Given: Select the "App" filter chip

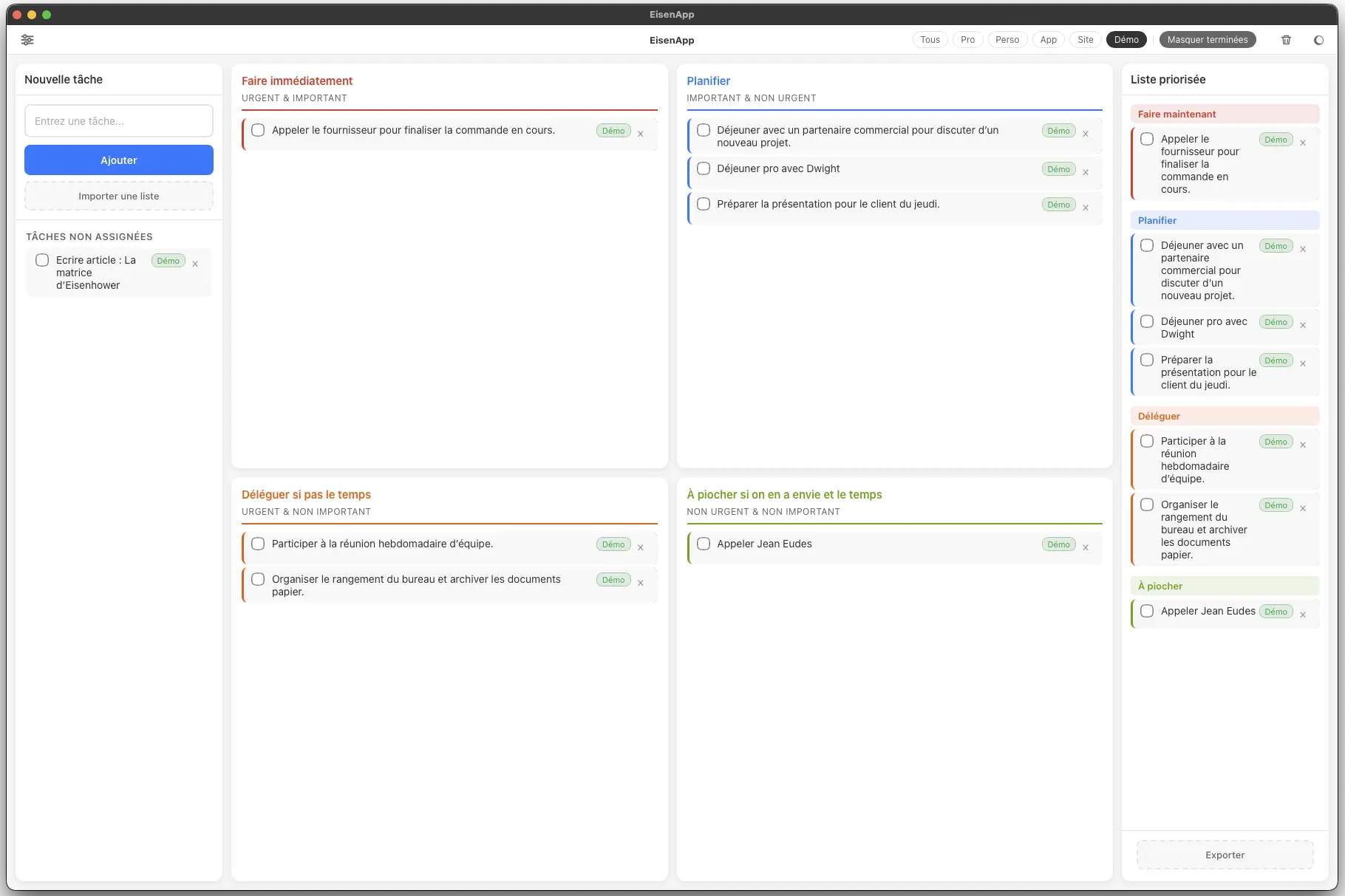Looking at the screenshot, I should click(1048, 39).
